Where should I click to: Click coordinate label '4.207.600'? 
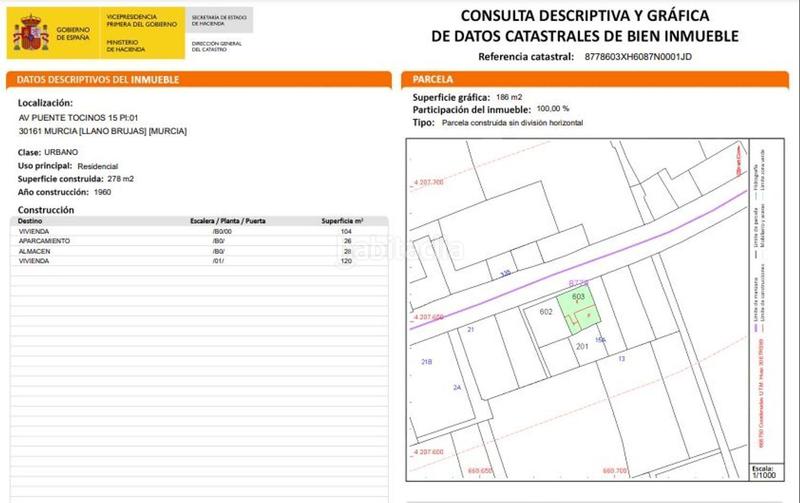click(x=429, y=452)
